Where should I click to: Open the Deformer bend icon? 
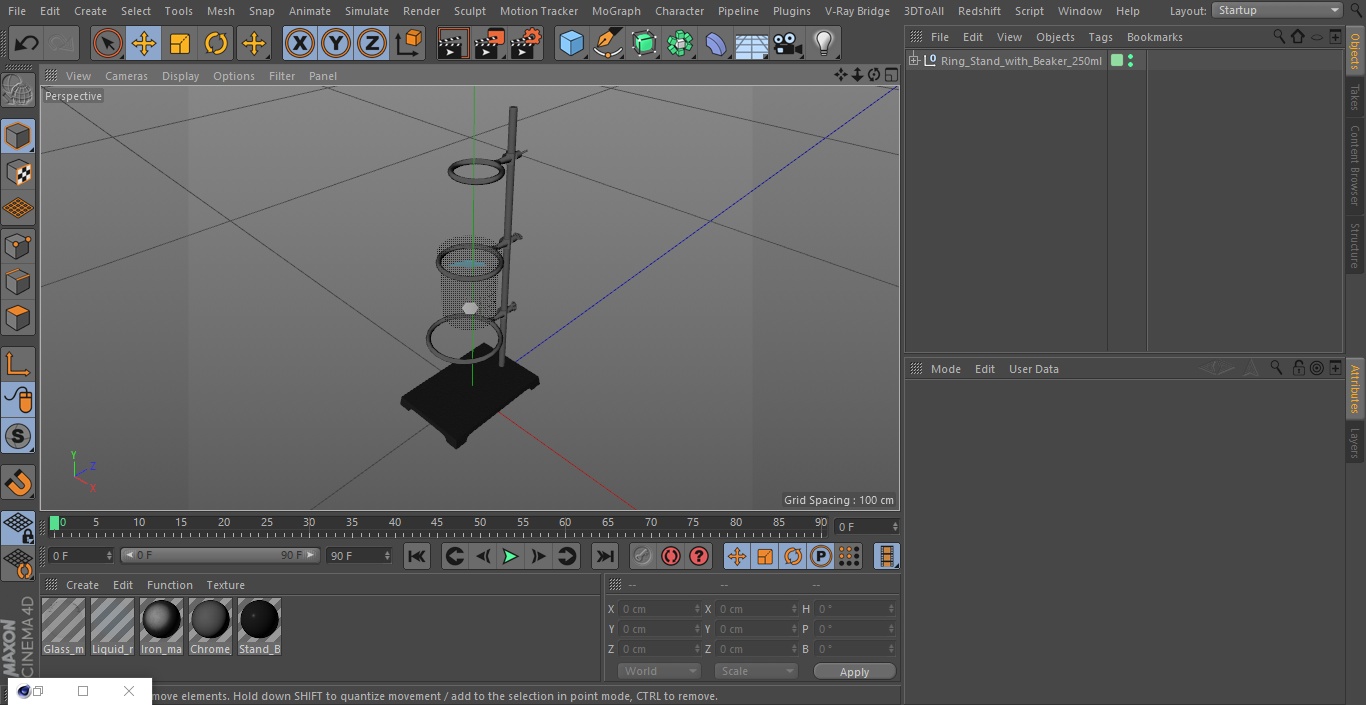716,44
